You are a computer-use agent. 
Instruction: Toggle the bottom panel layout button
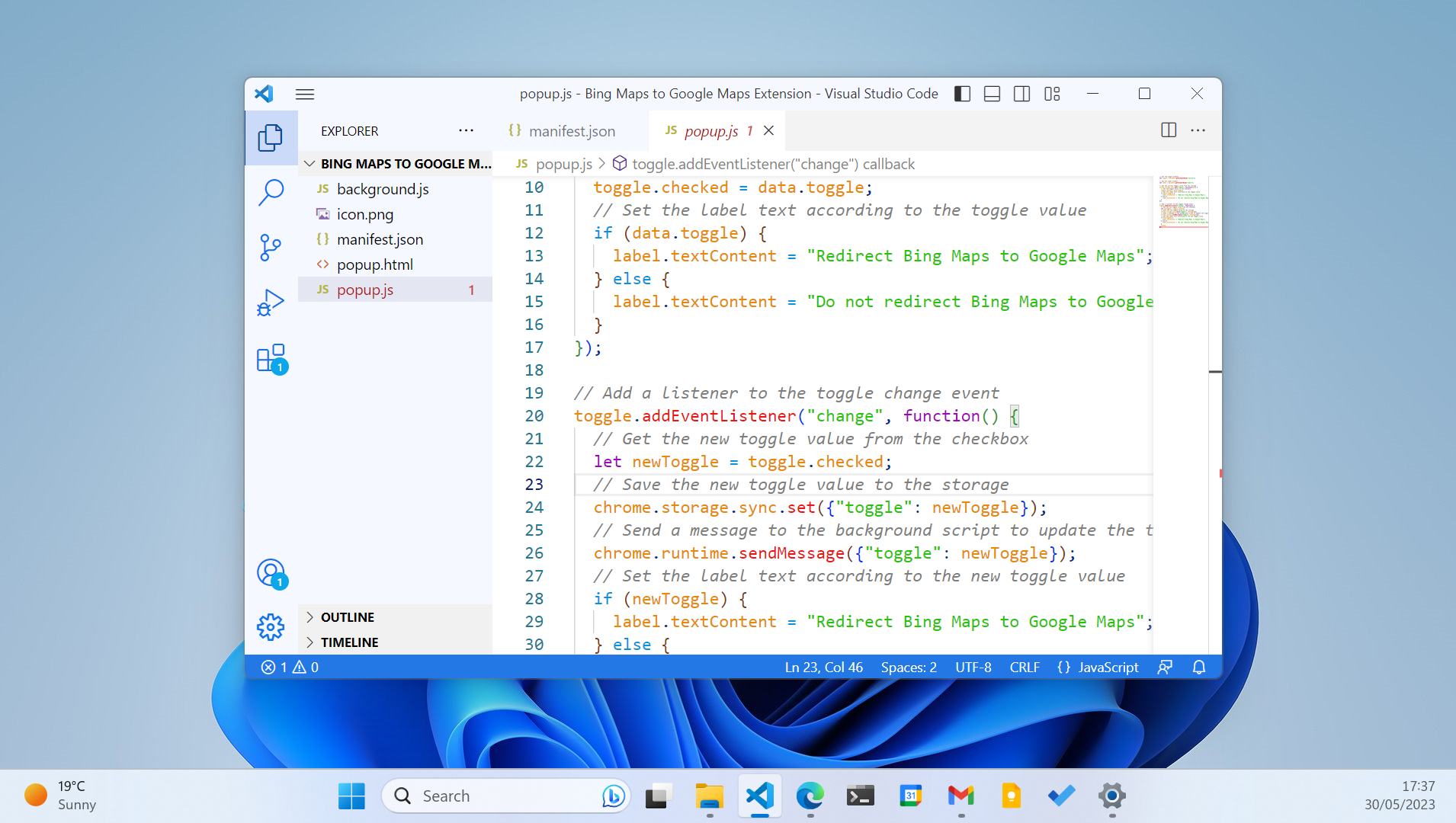coord(992,94)
